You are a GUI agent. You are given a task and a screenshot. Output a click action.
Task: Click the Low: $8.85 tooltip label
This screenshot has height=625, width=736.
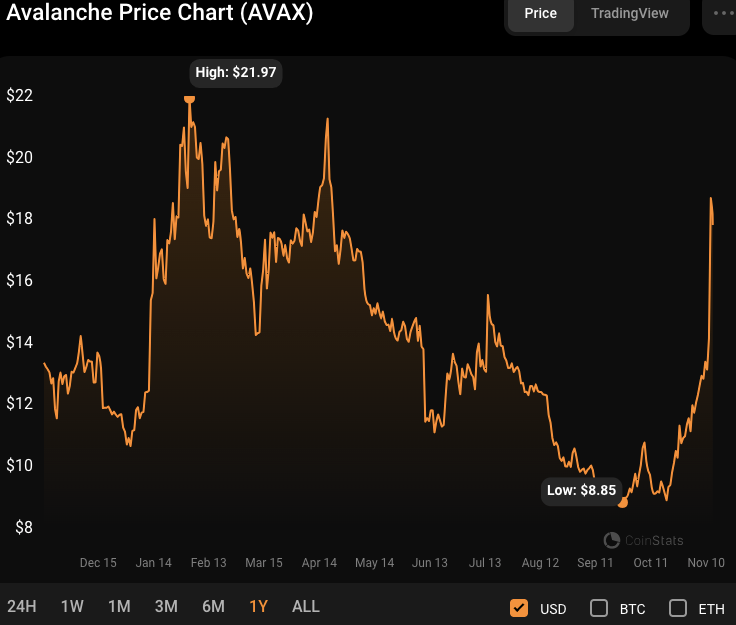580,491
